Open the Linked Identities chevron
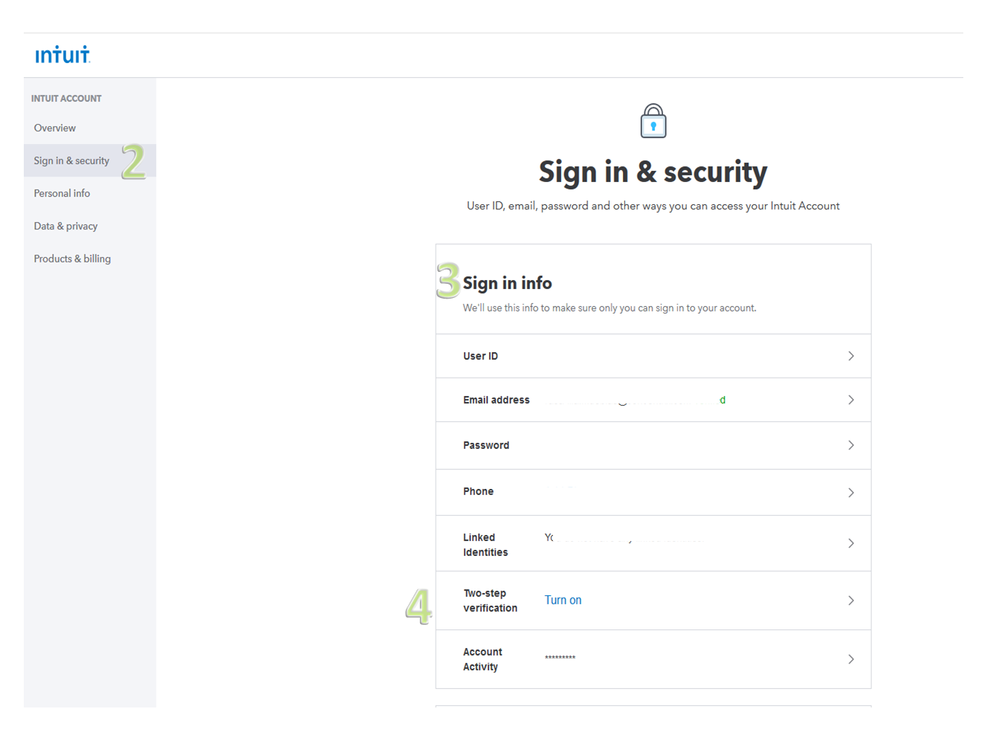The height and width of the screenshot is (749, 999). pos(851,544)
